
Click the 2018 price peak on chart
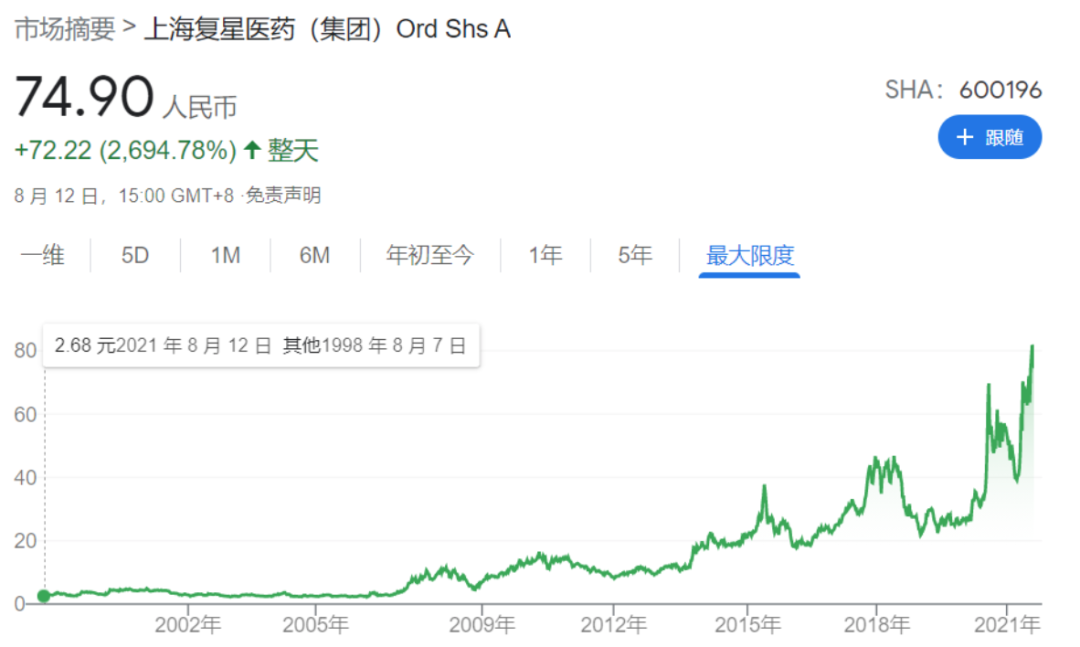[x=875, y=459]
